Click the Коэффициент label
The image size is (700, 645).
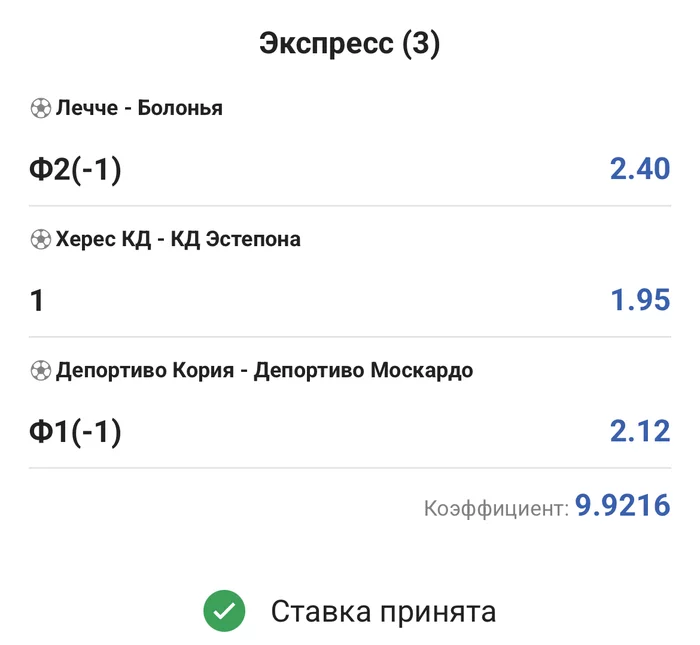(495, 509)
